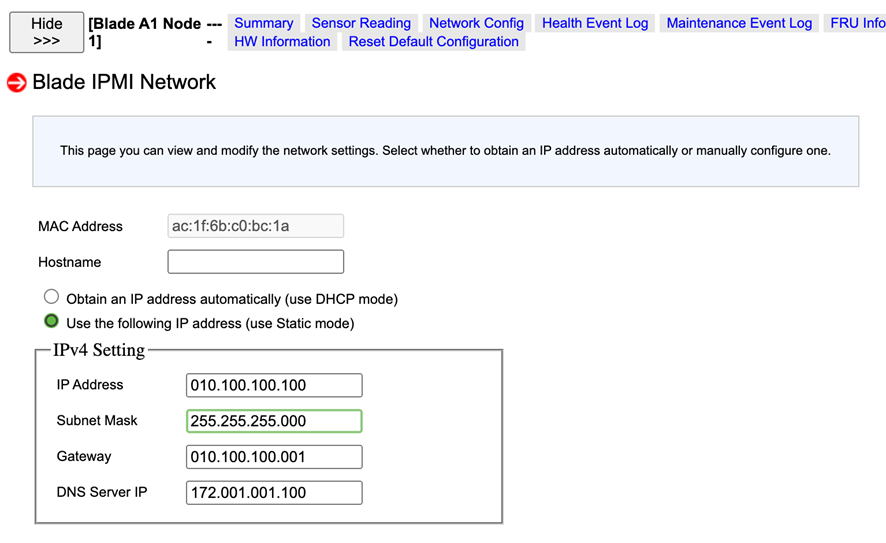Click the 'Obtain an IP address automatically' label

click(x=232, y=299)
